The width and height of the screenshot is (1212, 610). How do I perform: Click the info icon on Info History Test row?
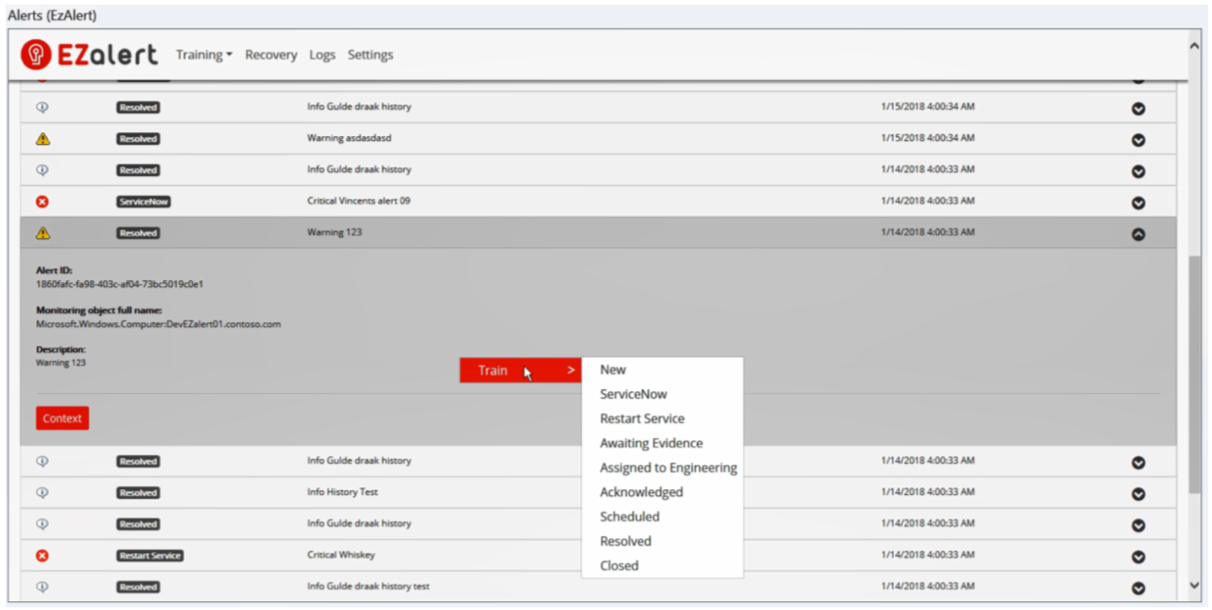coord(42,493)
